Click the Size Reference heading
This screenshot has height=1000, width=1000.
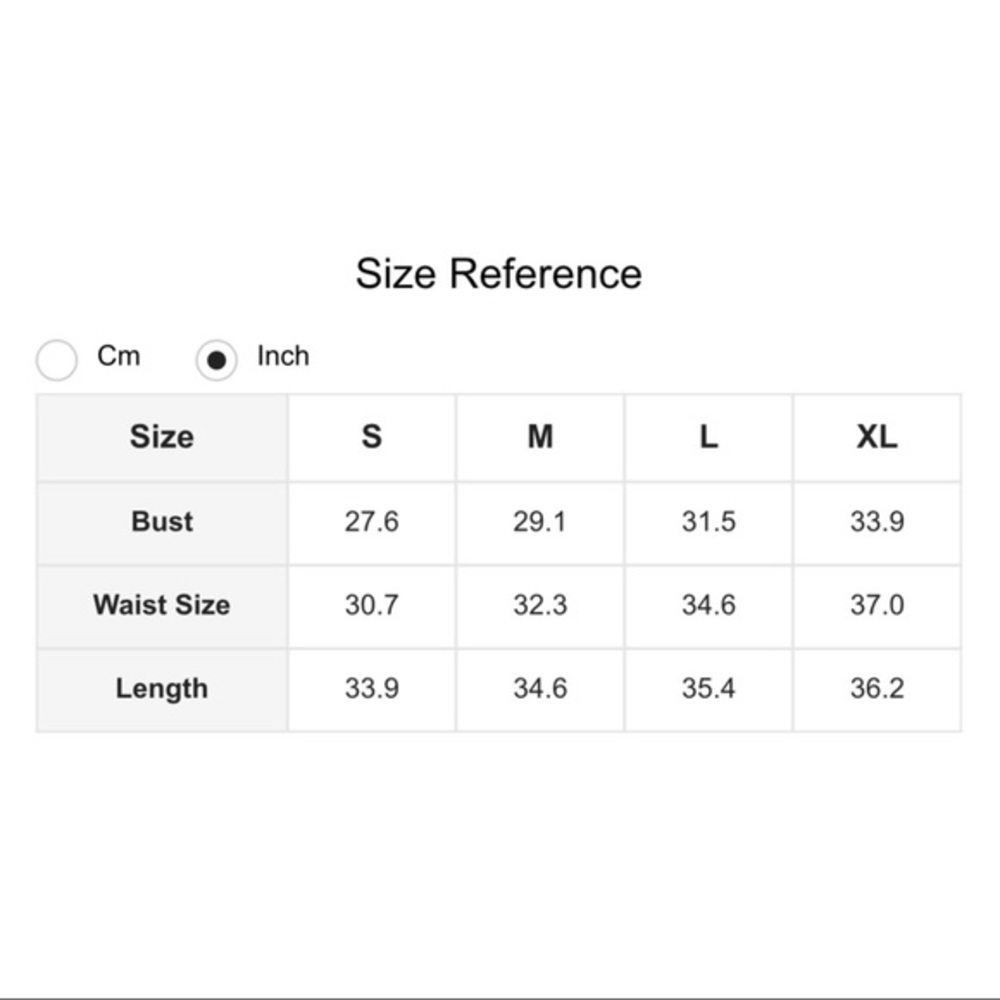pyautogui.click(x=499, y=274)
